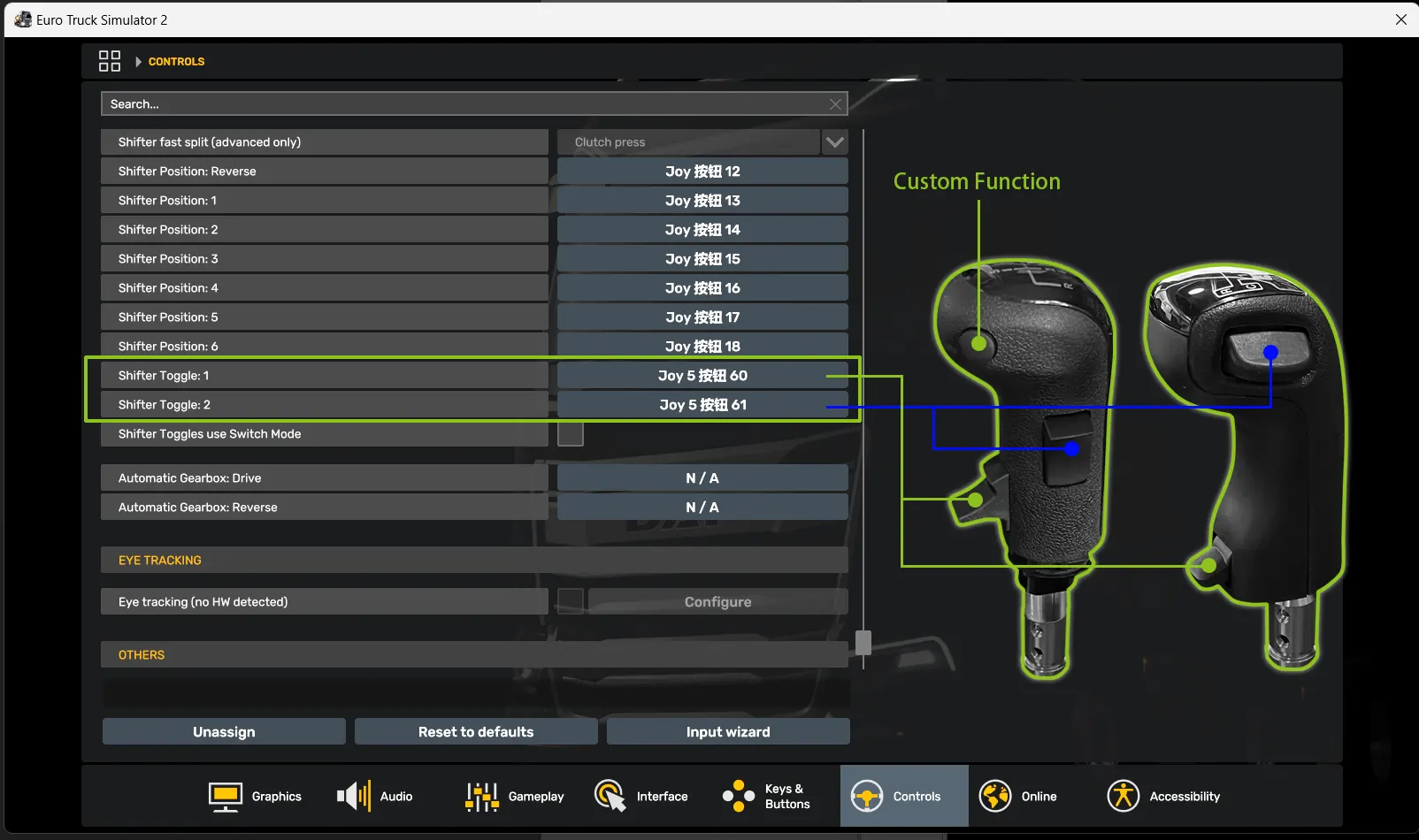Select the Eye tracking (no HW detected) label
The width and height of the screenshot is (1419, 840).
[325, 602]
